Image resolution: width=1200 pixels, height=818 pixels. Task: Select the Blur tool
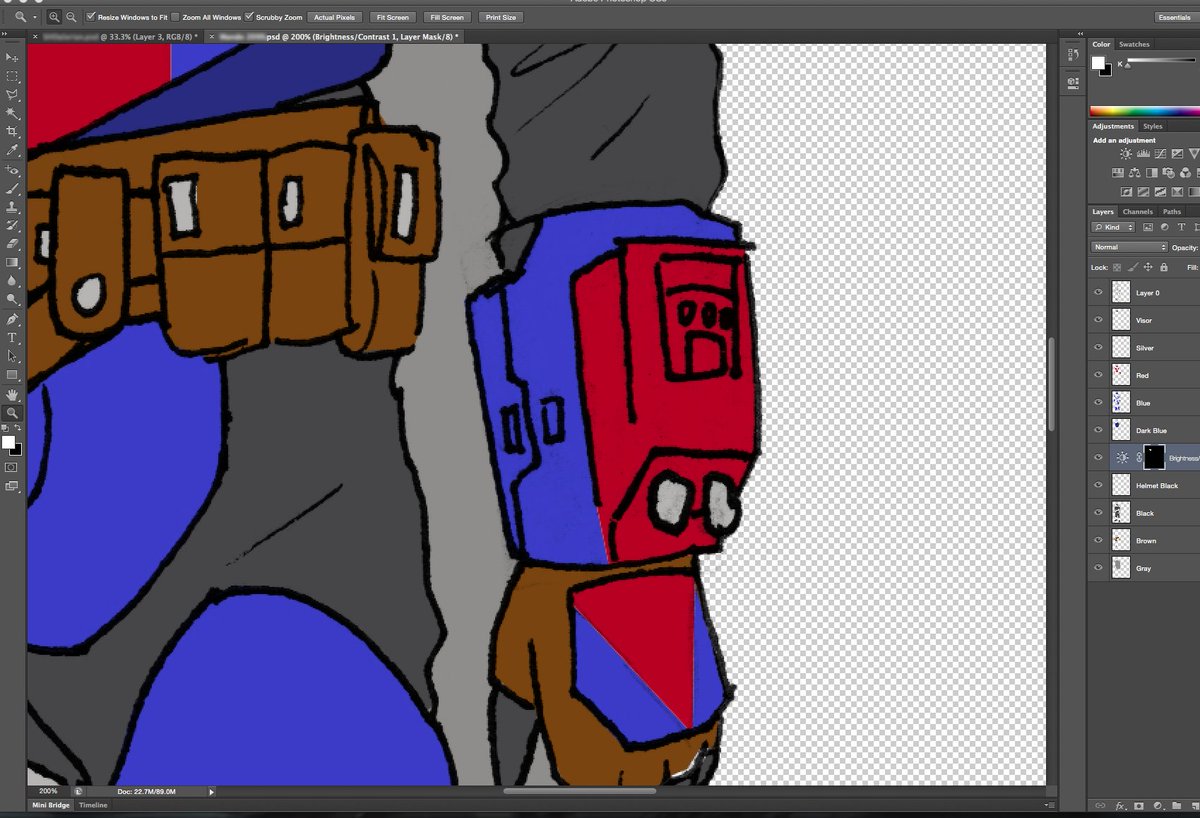[x=12, y=281]
